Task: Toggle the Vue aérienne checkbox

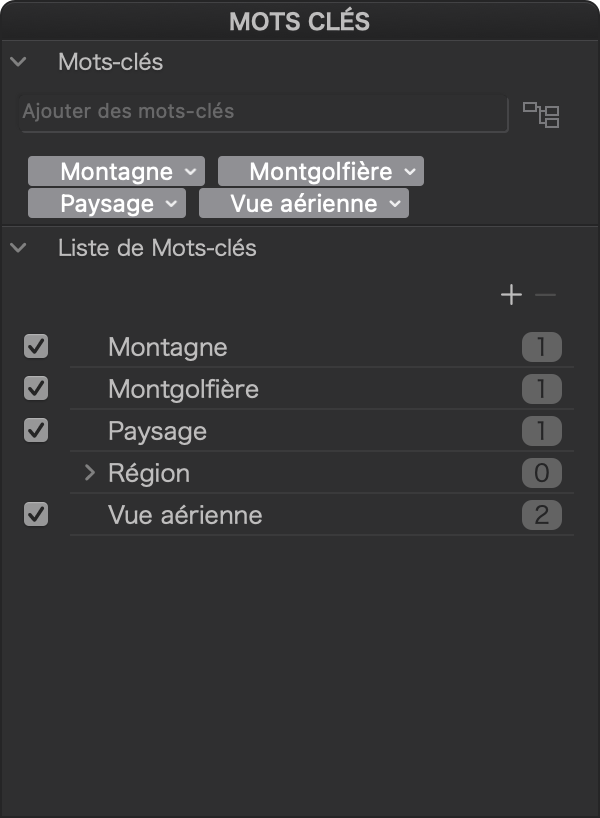Action: click(x=36, y=514)
